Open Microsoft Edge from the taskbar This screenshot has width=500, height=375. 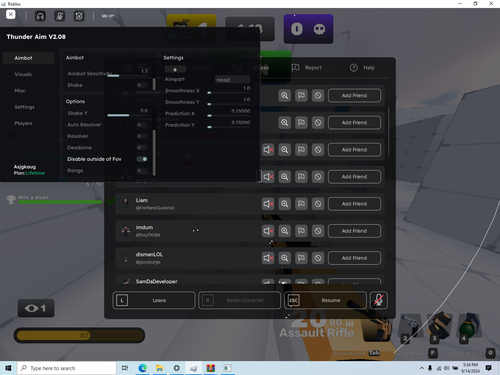coord(143,368)
